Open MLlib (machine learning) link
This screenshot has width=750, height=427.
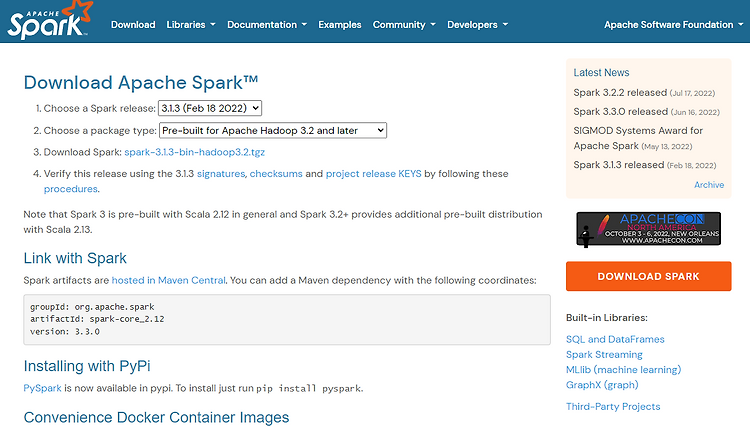coord(623,370)
